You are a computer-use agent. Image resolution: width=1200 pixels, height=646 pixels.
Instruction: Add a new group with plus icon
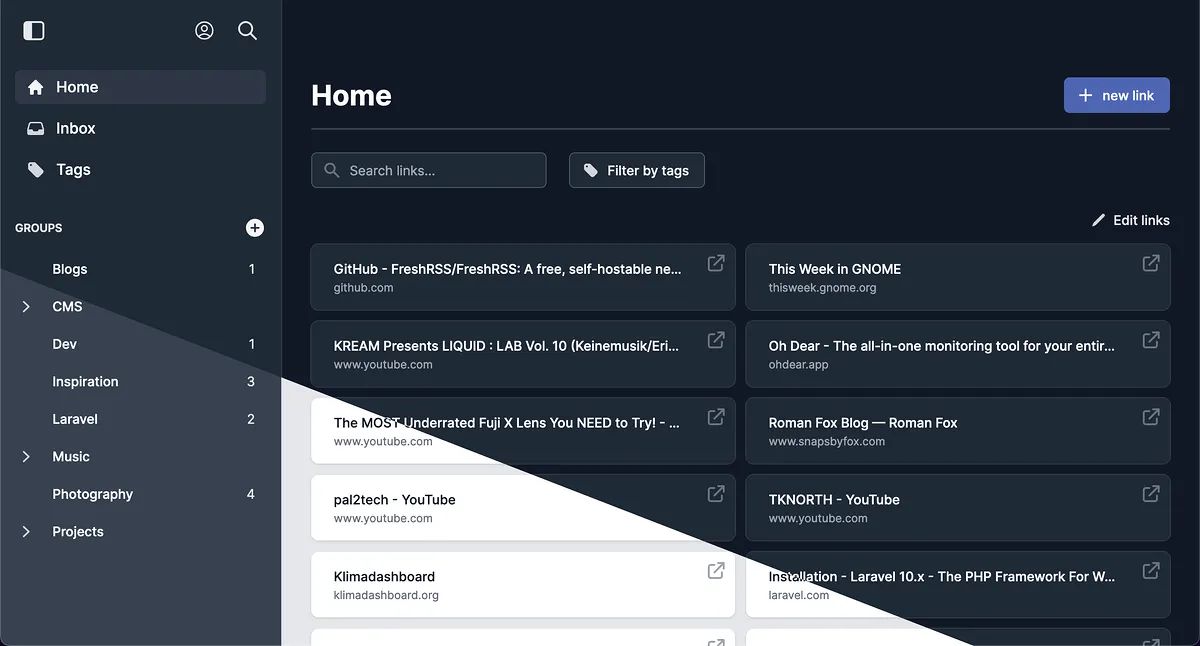pos(255,228)
